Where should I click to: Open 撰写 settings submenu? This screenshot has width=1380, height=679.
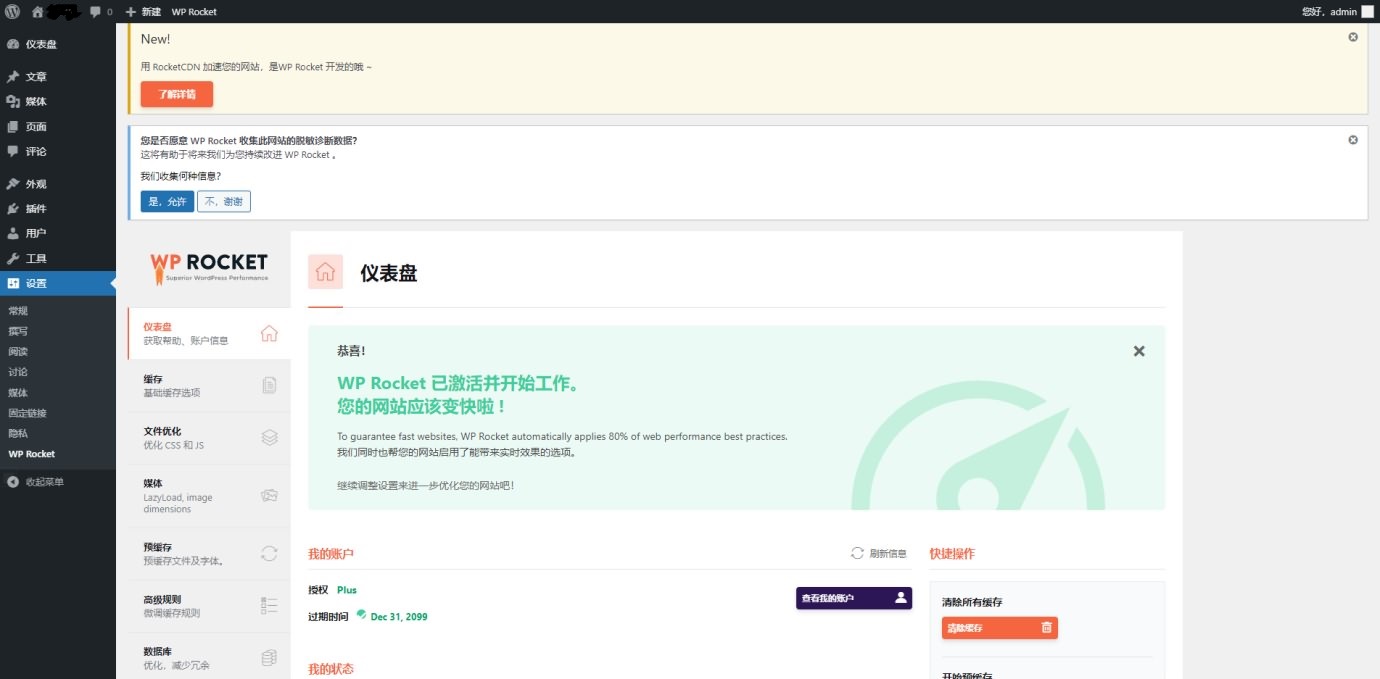point(18,331)
